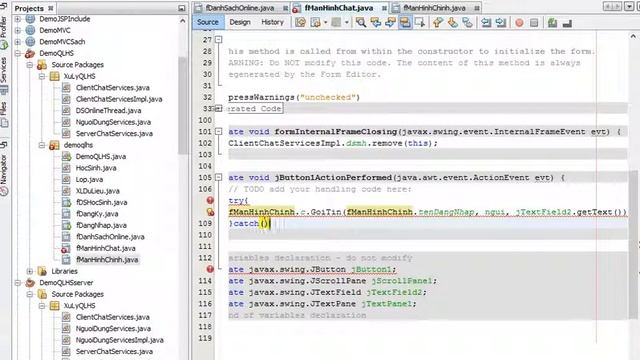Close the fManHinhChat.java tab

(x=384, y=9)
